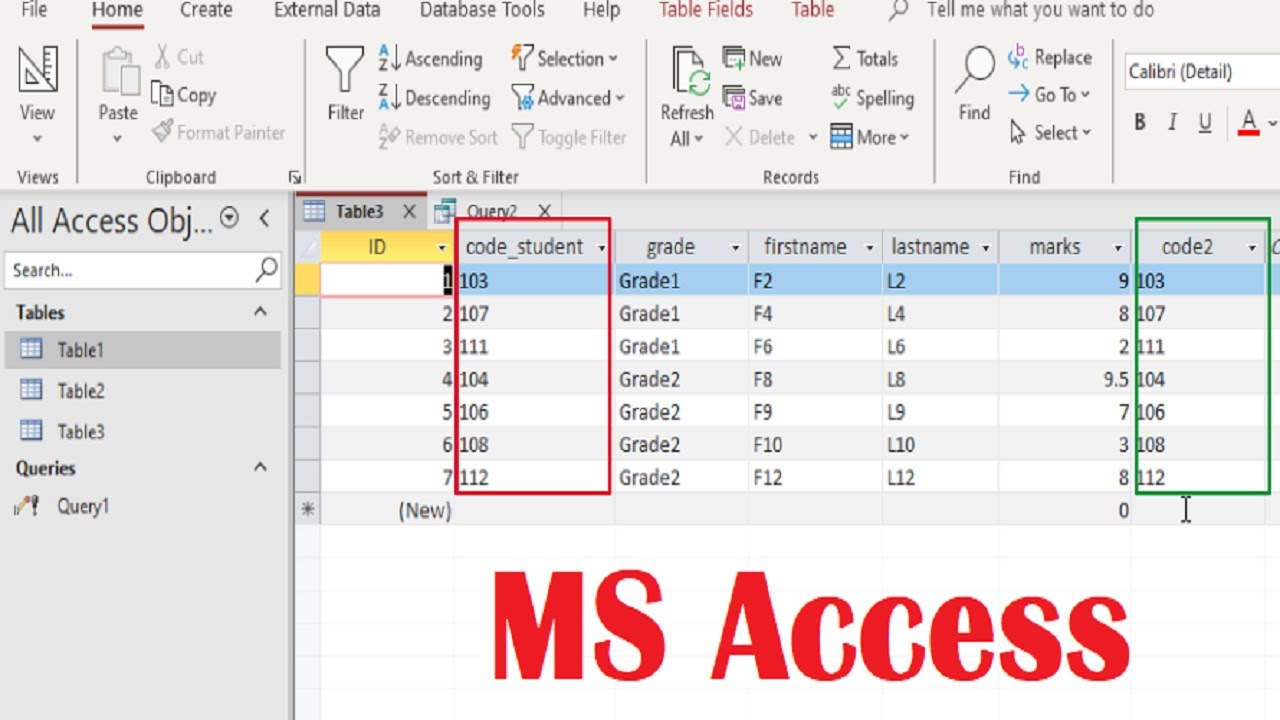Select Table1 in navigation pane
Screen dimensions: 1280x720
142,350
